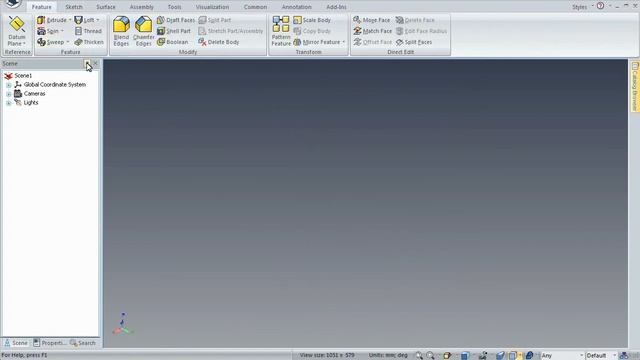Open the Help question mark icon
The image size is (640, 360).
click(x=600, y=6)
